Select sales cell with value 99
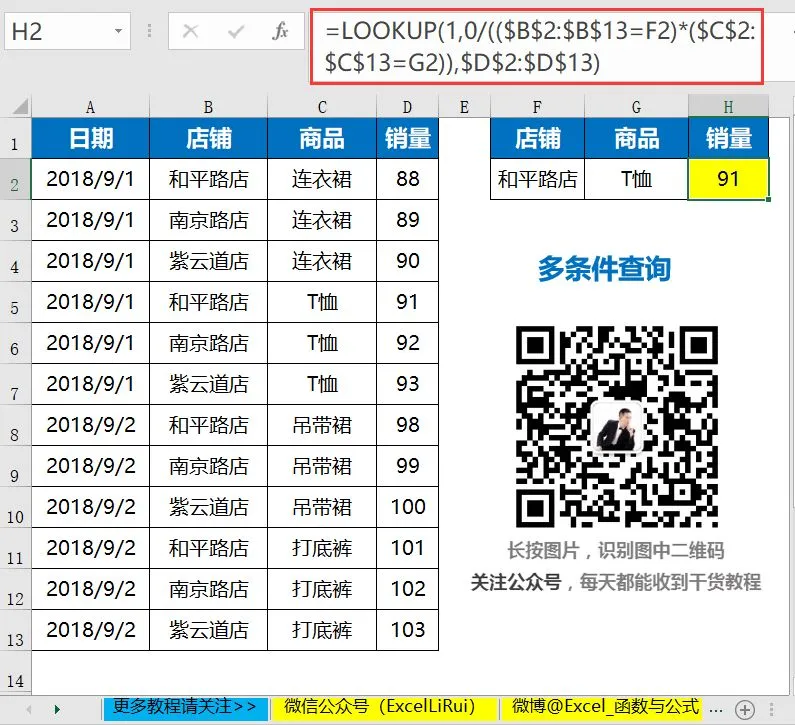795x725 pixels. [407, 466]
